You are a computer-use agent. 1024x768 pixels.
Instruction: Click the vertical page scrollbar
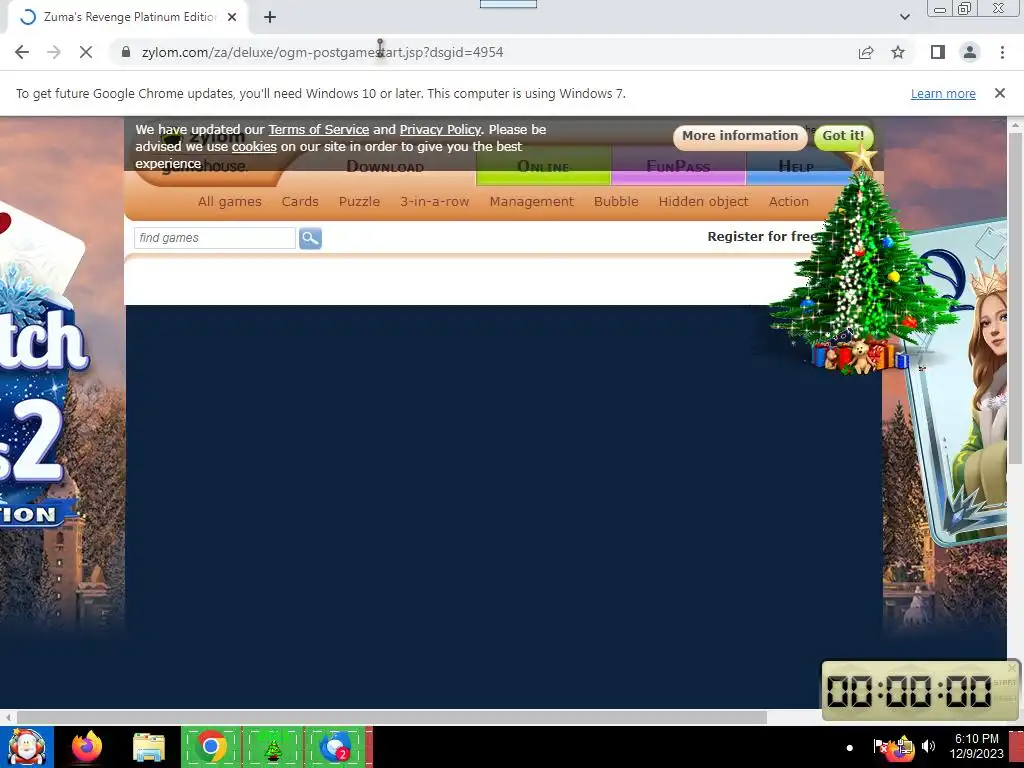pyautogui.click(x=1015, y=297)
